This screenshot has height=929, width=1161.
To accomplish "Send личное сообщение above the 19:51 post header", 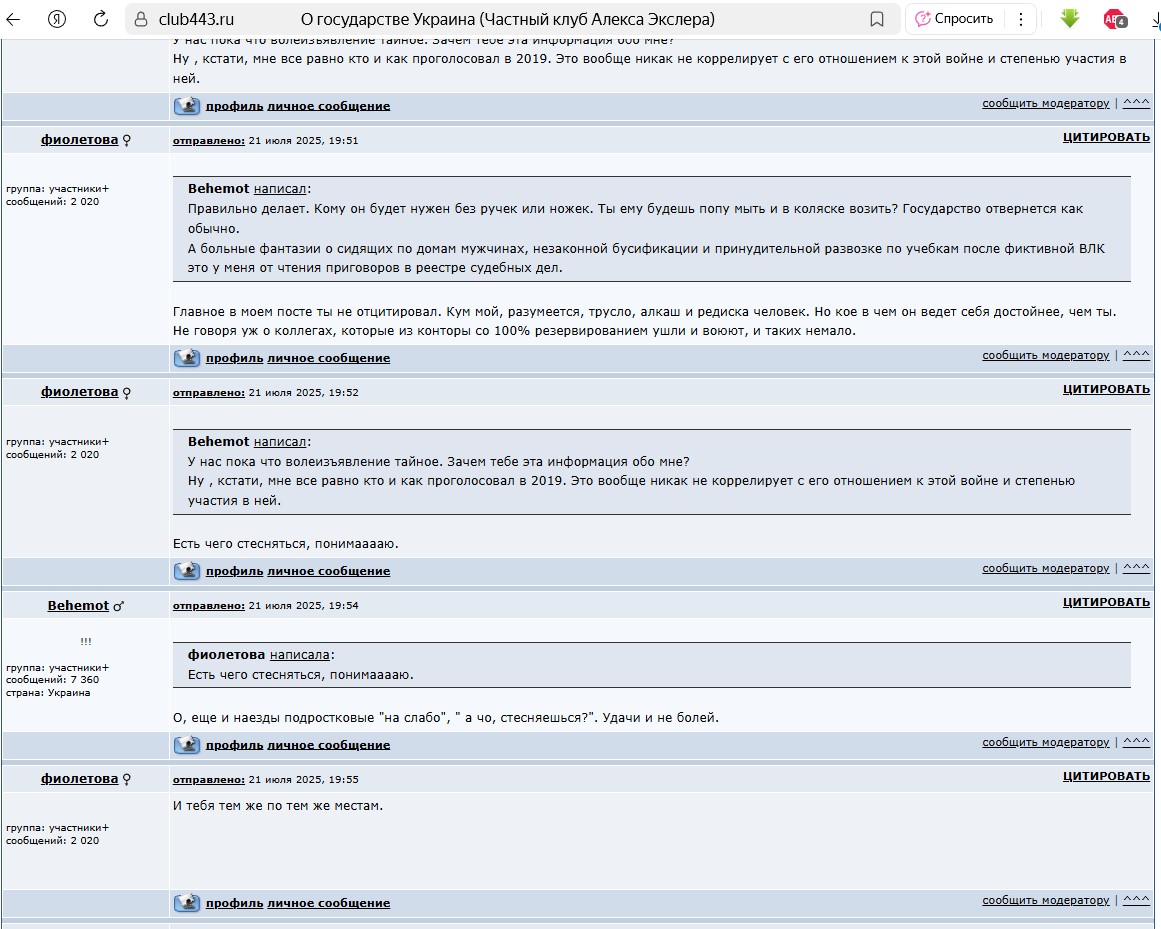I will pyautogui.click(x=329, y=106).
